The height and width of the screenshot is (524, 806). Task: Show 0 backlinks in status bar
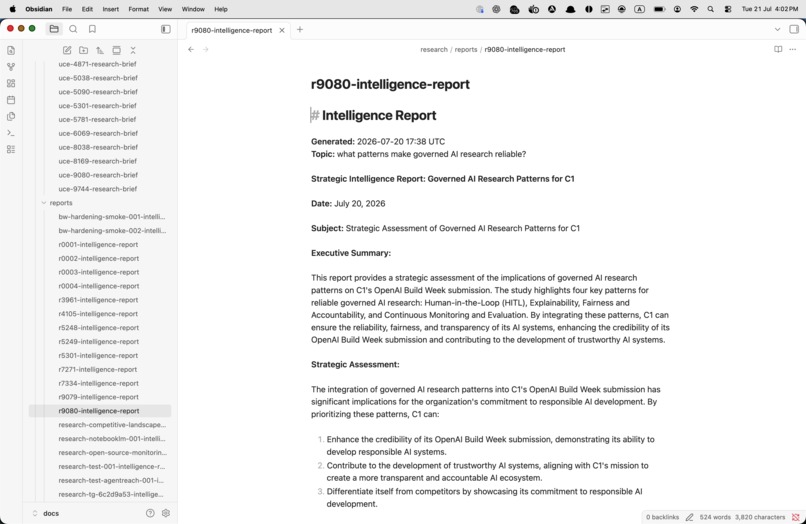663,517
